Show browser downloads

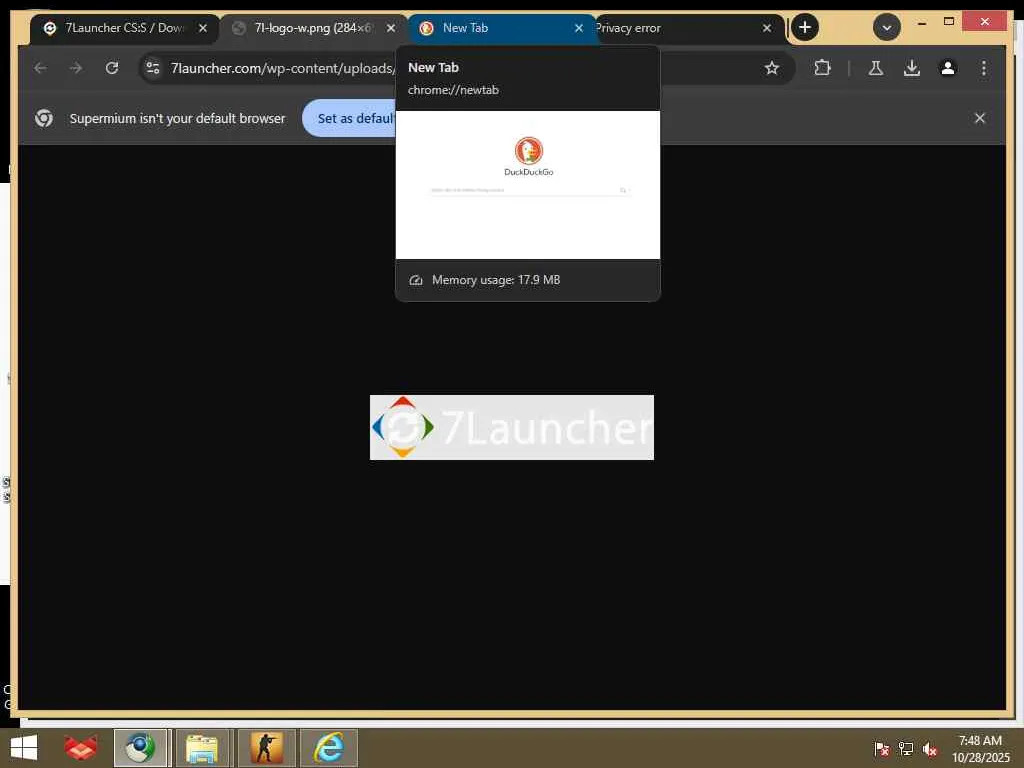tap(912, 68)
